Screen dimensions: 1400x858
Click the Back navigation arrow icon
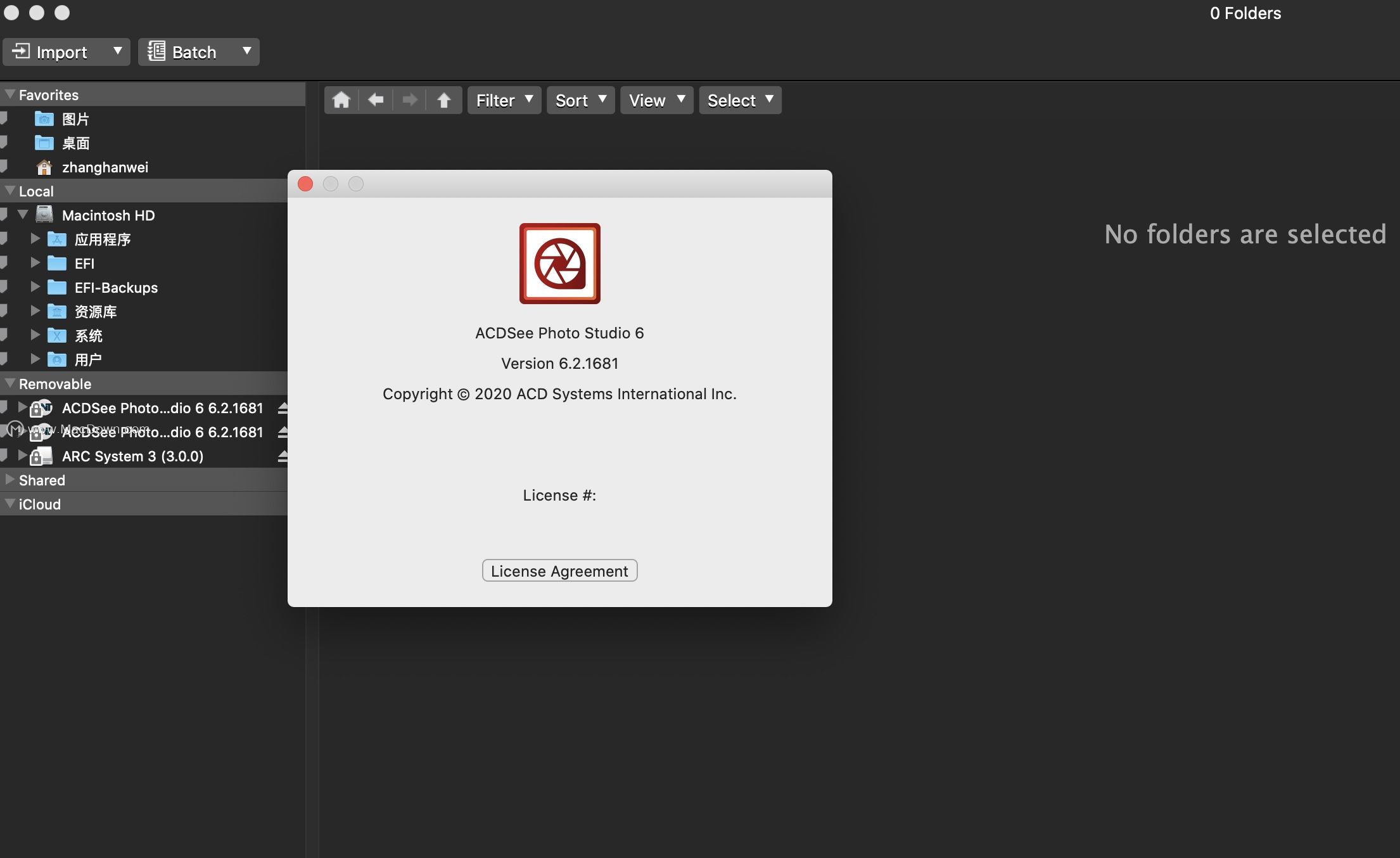click(375, 99)
